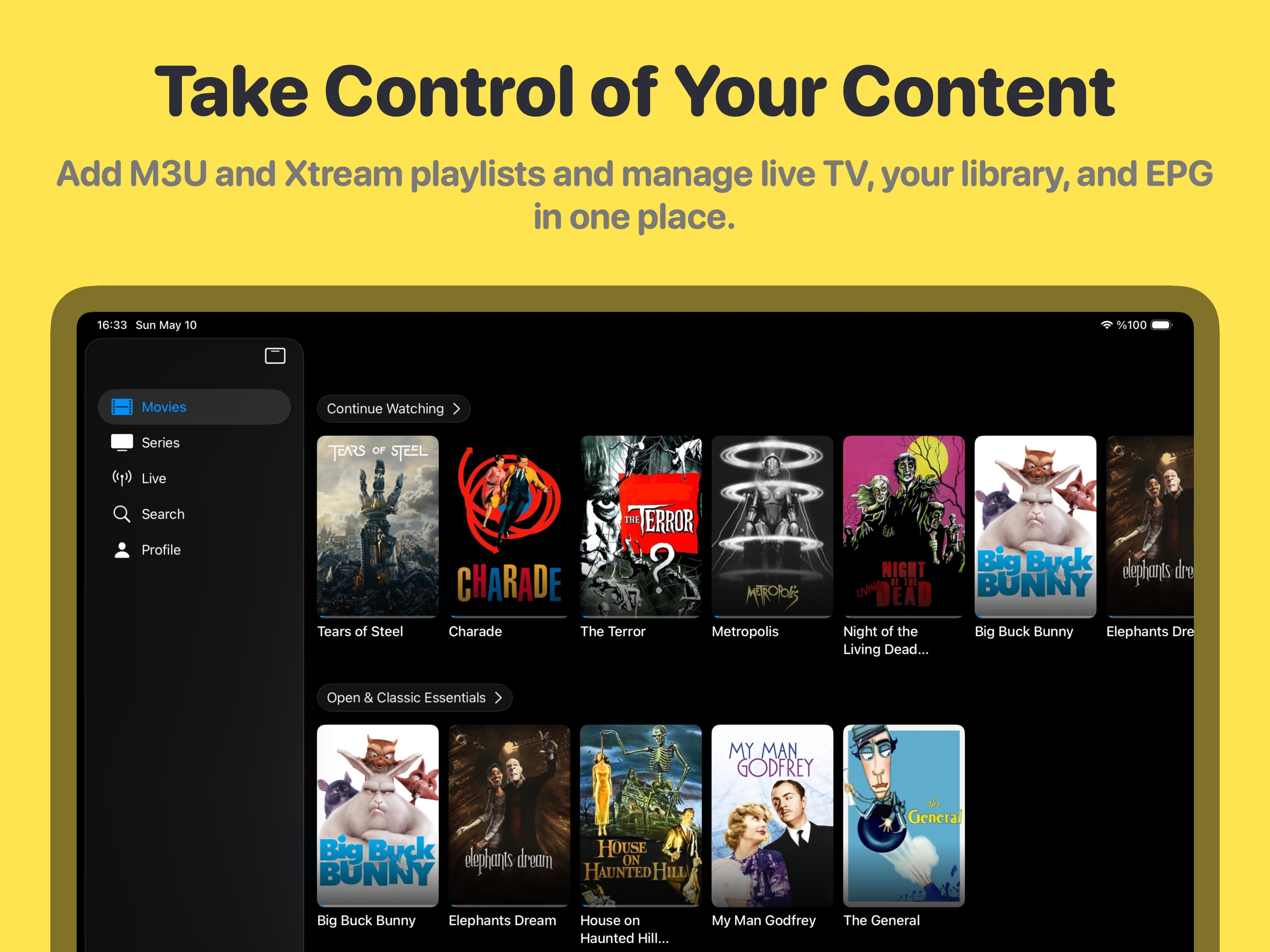Viewport: 1270px width, 952px height.
Task: Switch to the Live section
Action: 194,478
